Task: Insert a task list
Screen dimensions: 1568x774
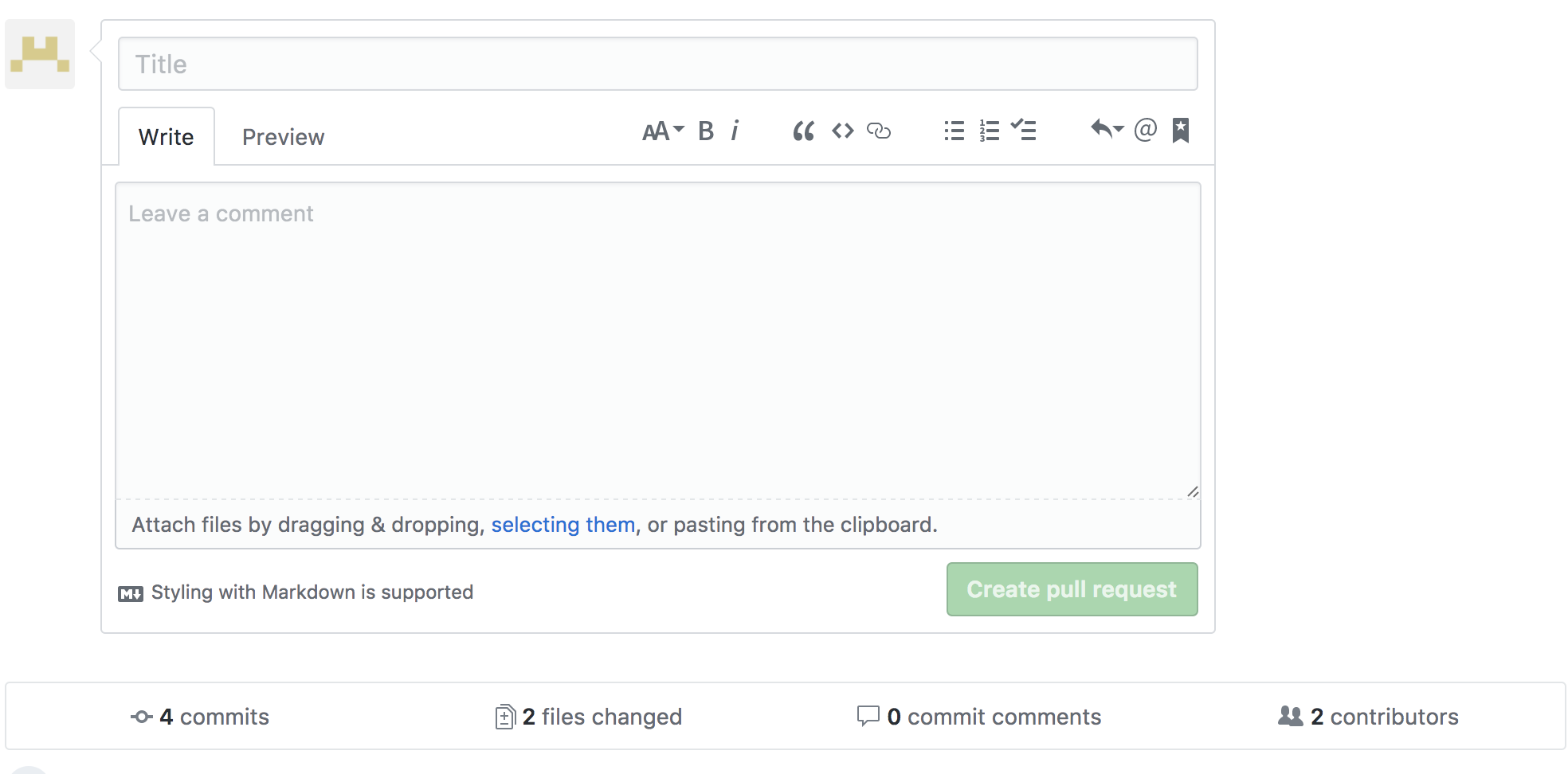Action: pyautogui.click(x=1023, y=130)
